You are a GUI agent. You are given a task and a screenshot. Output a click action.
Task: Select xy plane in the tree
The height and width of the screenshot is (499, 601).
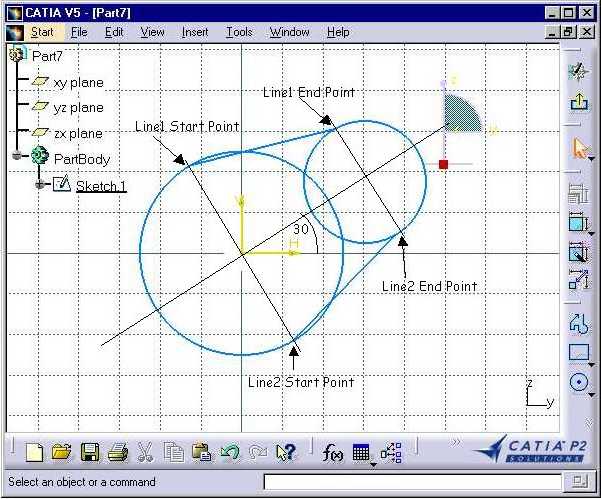78,82
